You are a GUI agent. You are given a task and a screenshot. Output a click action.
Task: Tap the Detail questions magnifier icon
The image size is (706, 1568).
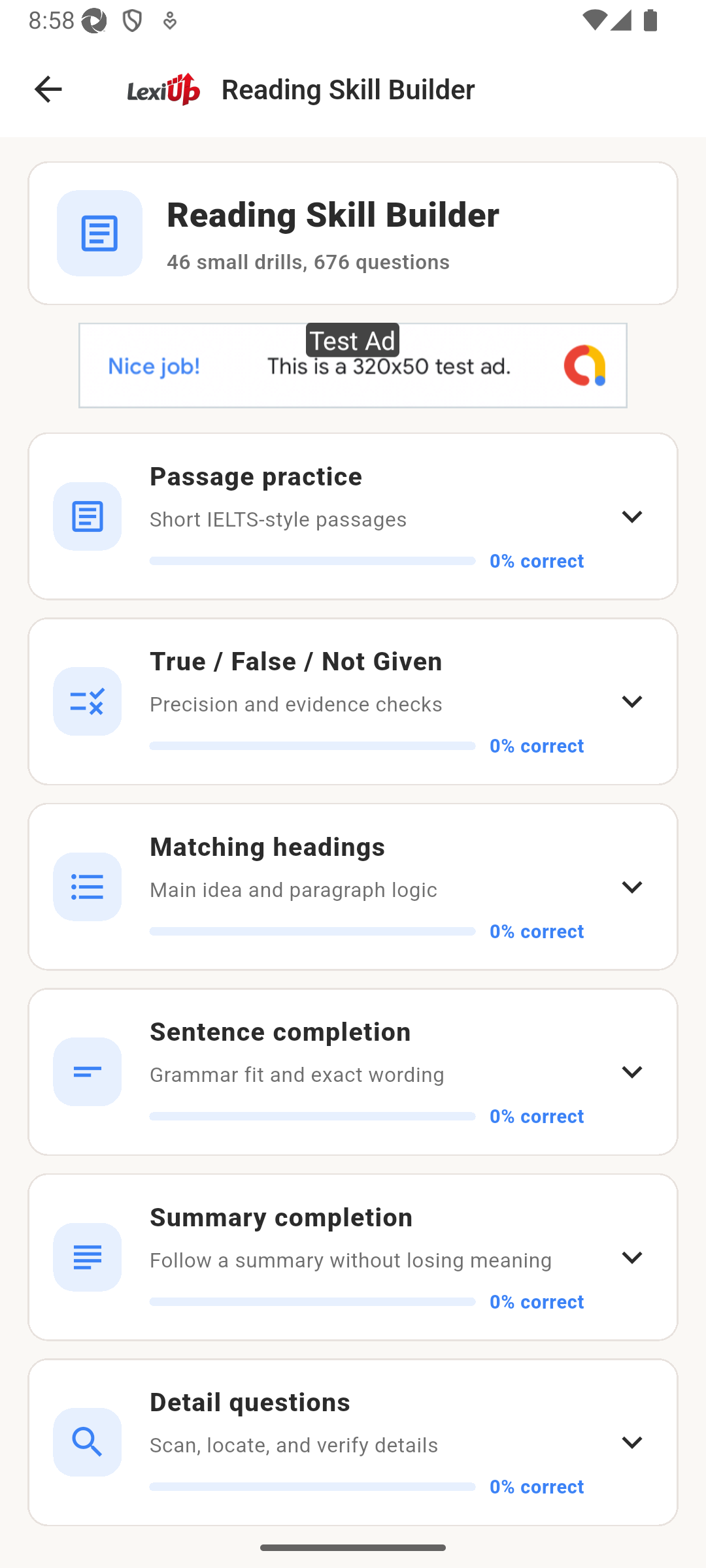point(87,1442)
